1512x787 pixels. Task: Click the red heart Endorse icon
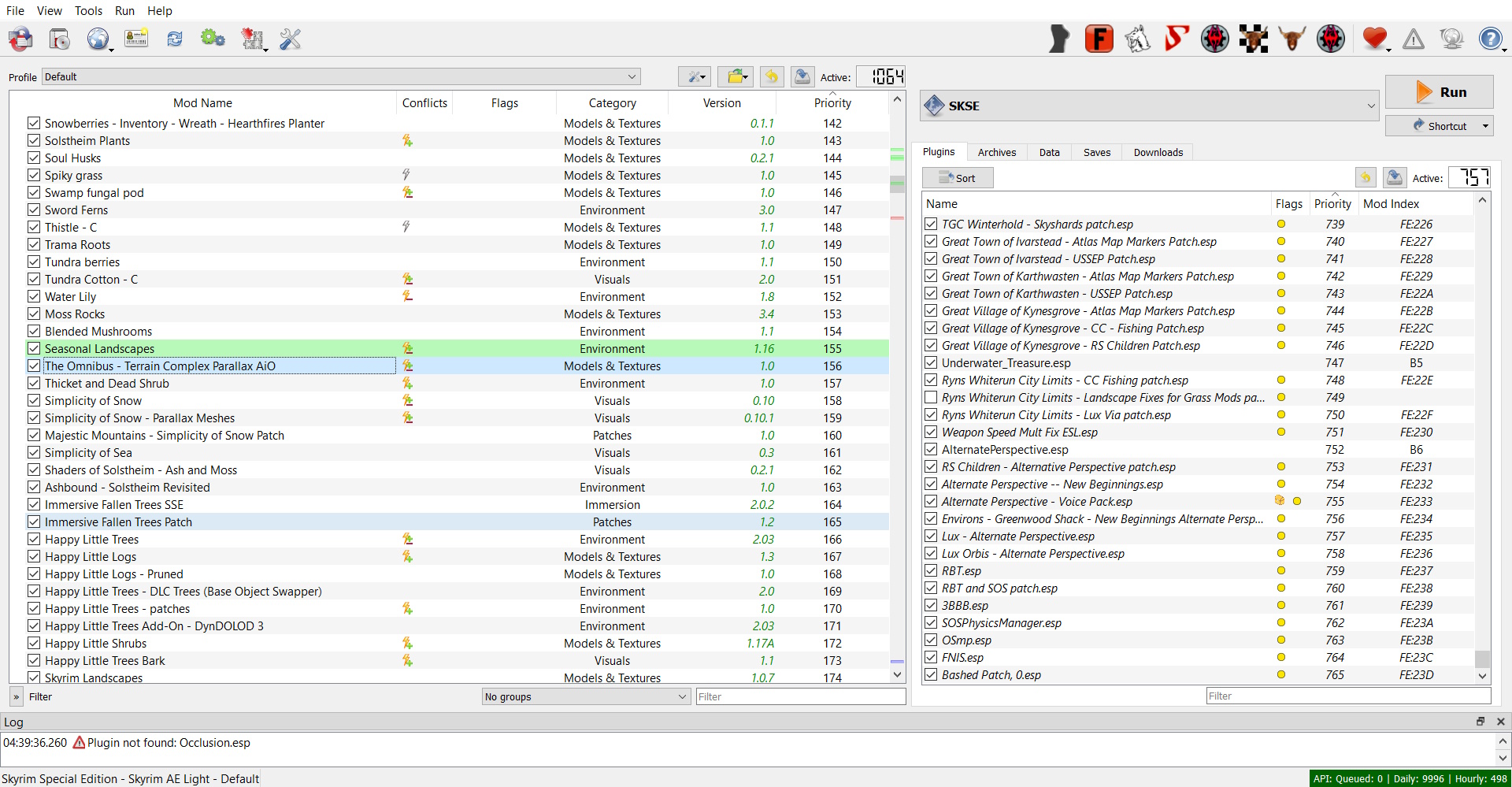pyautogui.click(x=1375, y=39)
